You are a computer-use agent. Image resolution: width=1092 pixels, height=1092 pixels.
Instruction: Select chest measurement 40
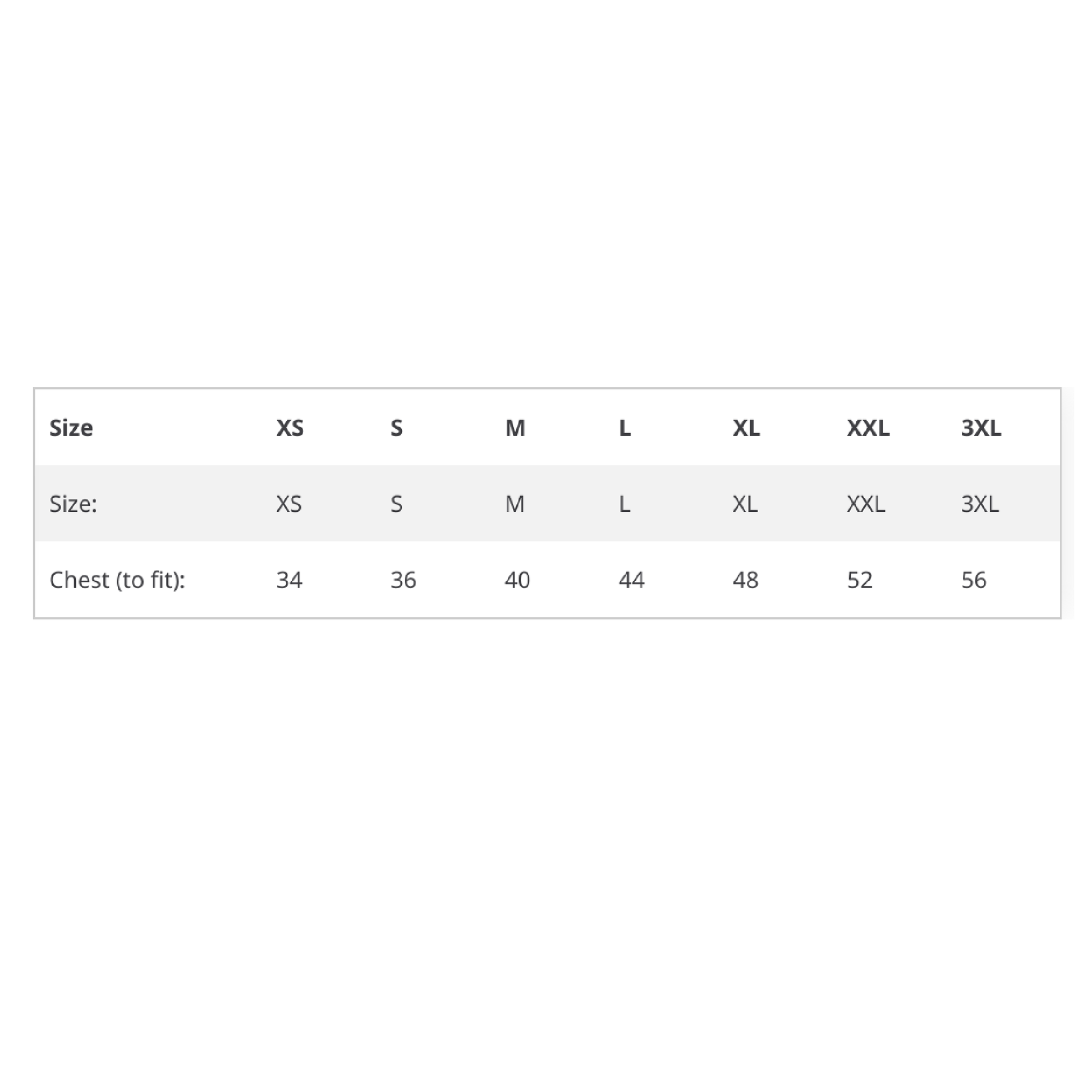pyautogui.click(x=517, y=580)
